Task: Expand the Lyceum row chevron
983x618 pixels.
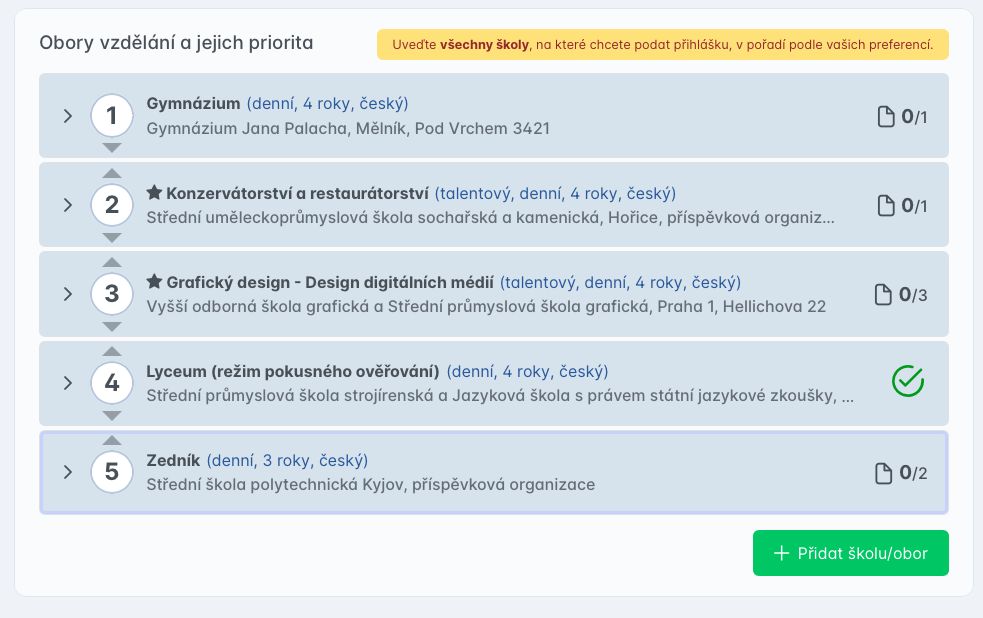Action: [68, 383]
